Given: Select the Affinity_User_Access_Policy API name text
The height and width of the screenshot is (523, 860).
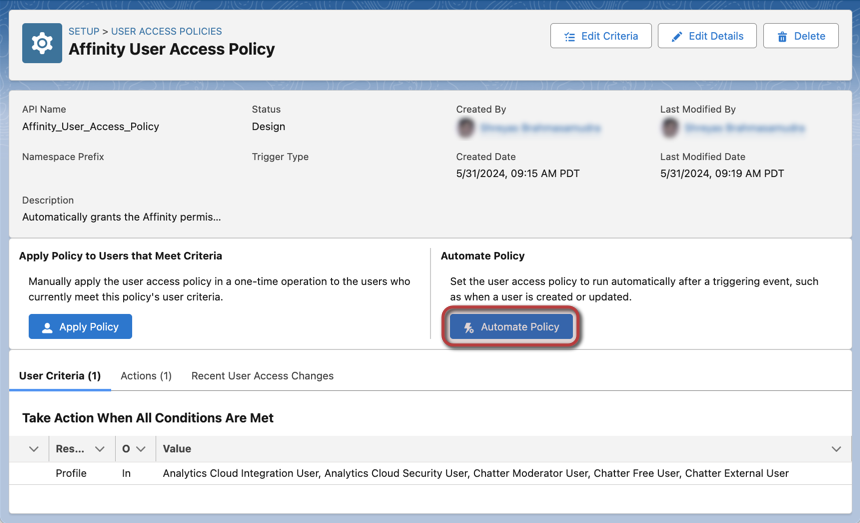Looking at the screenshot, I should tap(90, 127).
